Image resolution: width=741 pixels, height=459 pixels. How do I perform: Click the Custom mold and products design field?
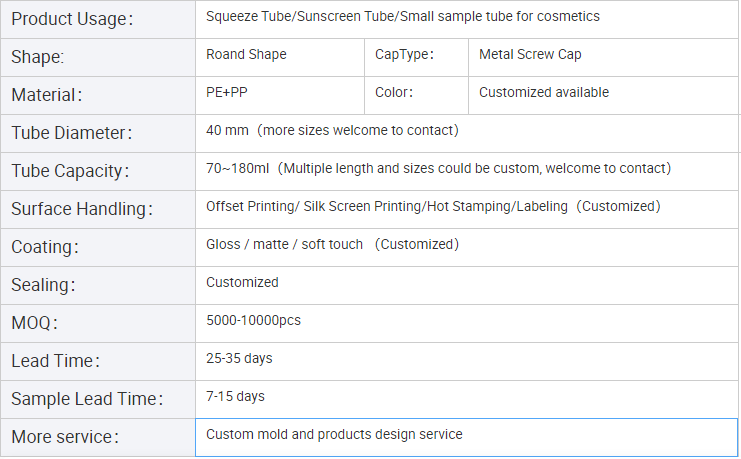334,435
